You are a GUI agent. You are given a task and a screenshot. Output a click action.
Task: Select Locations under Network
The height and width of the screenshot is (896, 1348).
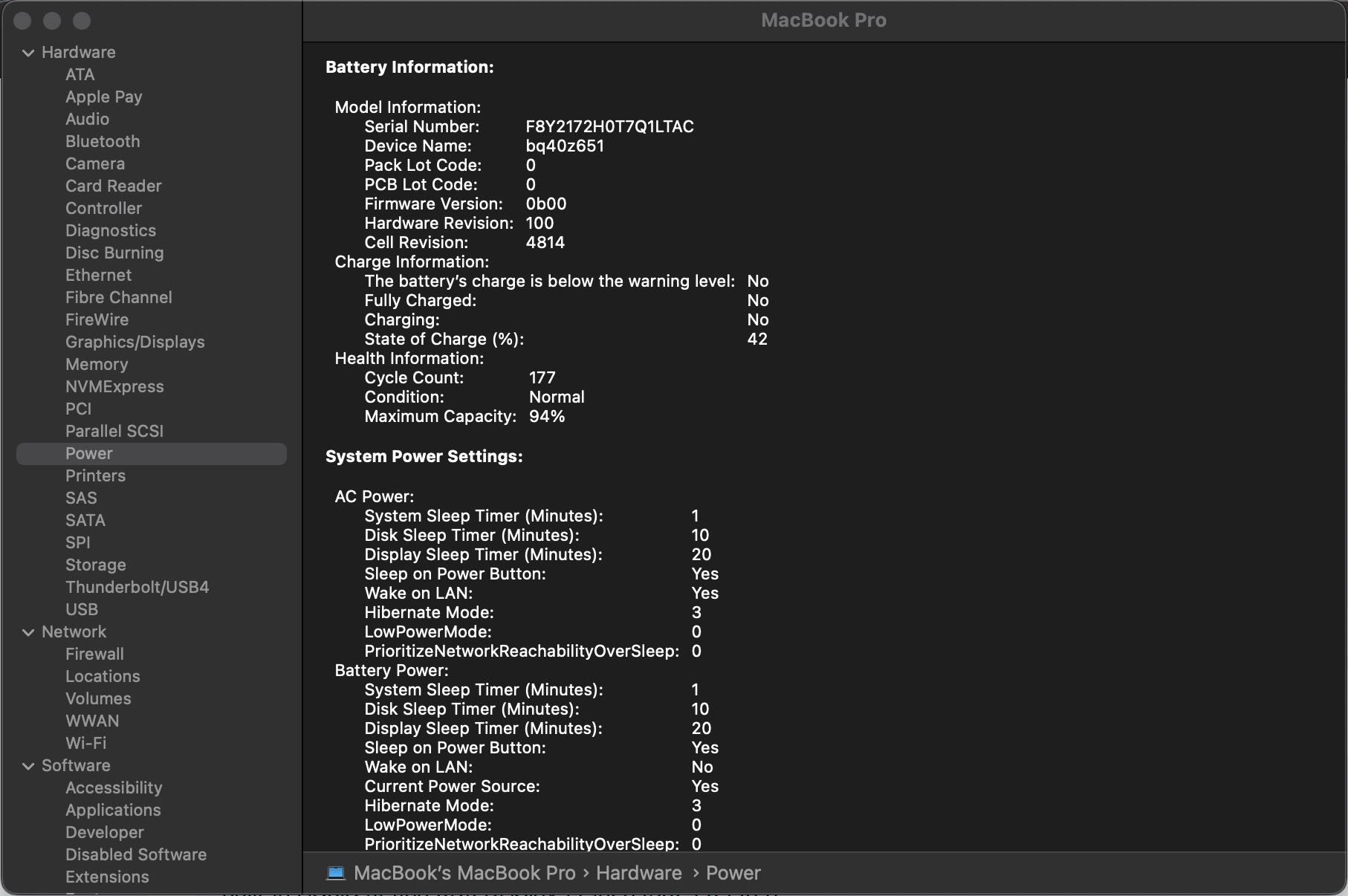point(103,677)
